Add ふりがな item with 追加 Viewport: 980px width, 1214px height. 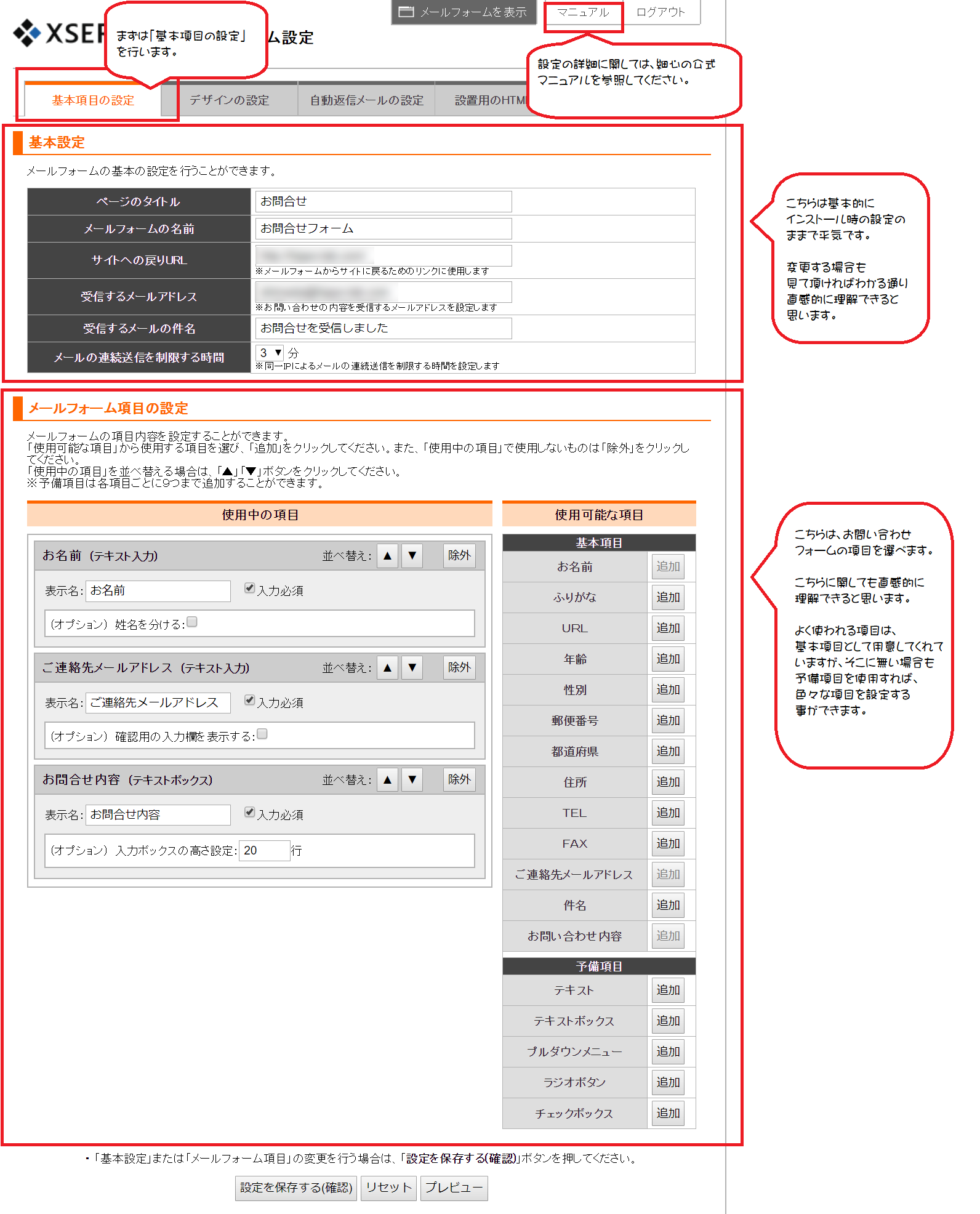point(668,597)
